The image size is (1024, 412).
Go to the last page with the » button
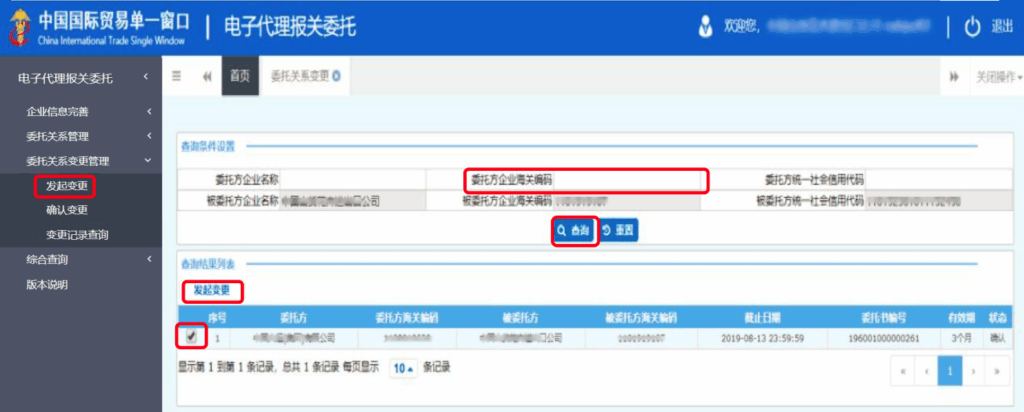[997, 371]
